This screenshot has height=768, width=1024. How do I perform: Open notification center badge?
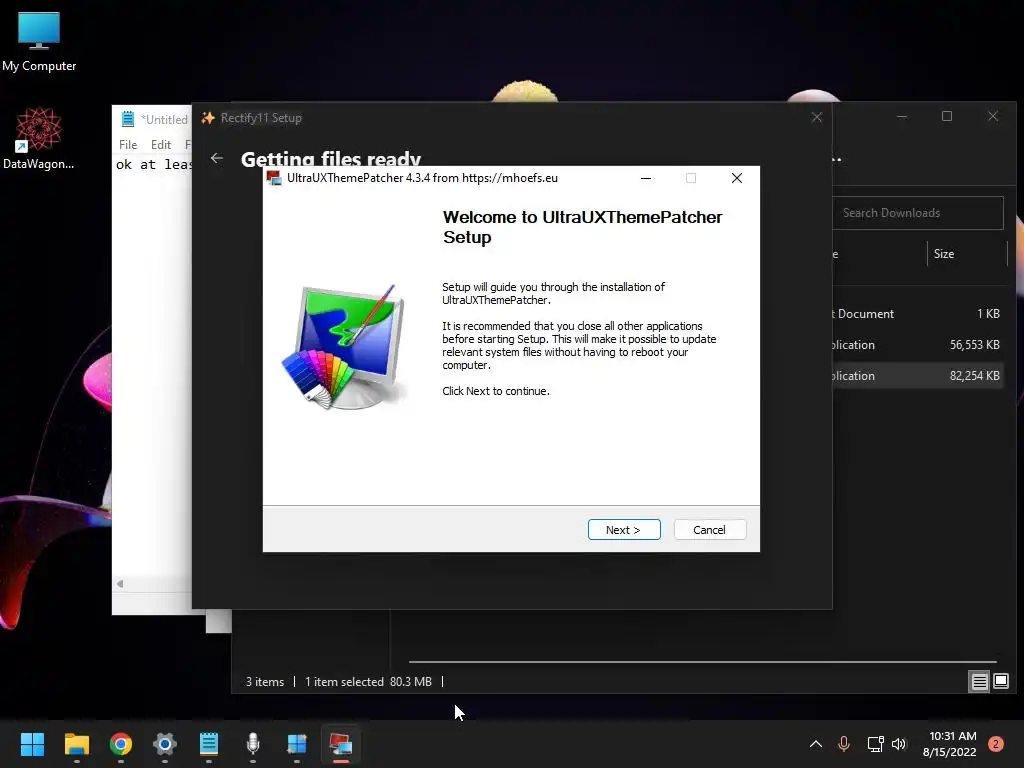[996, 744]
